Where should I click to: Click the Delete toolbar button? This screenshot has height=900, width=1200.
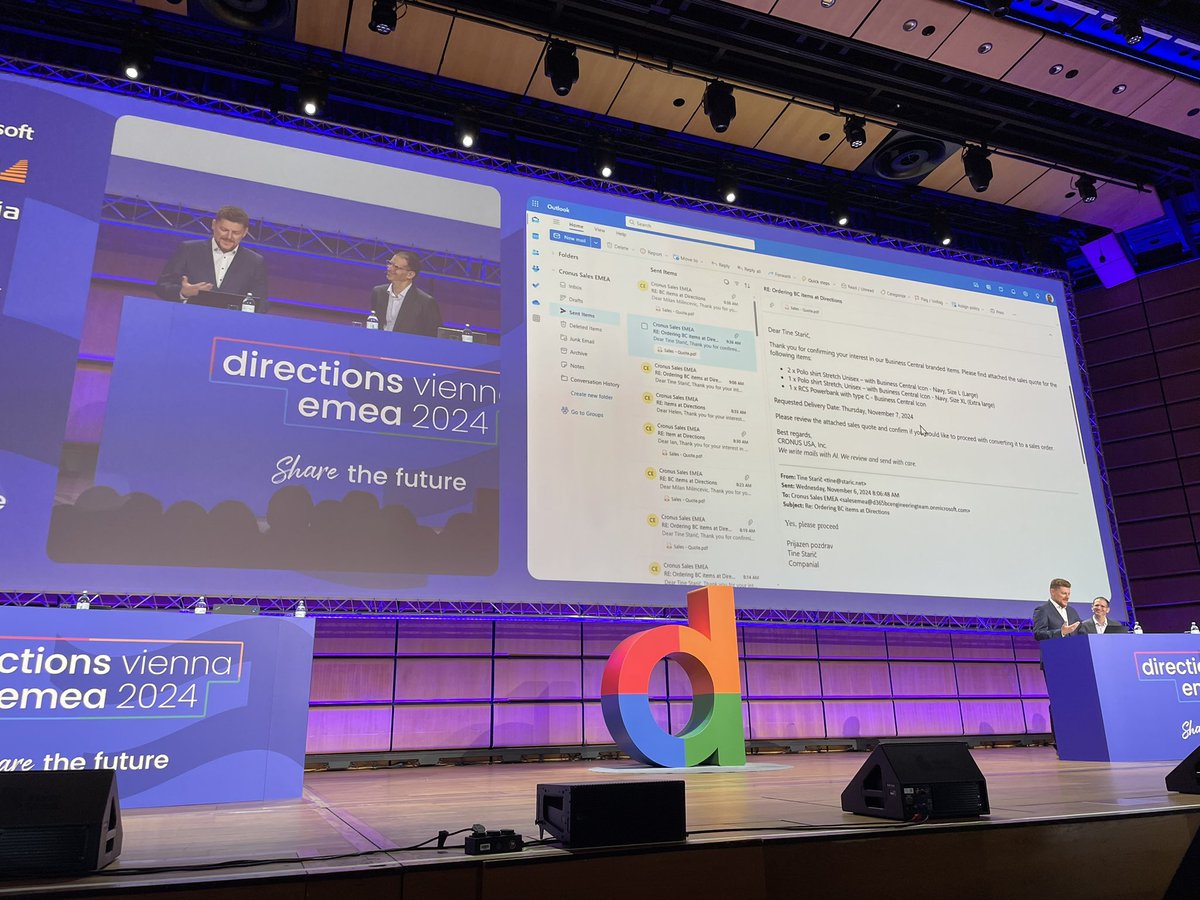[617, 246]
